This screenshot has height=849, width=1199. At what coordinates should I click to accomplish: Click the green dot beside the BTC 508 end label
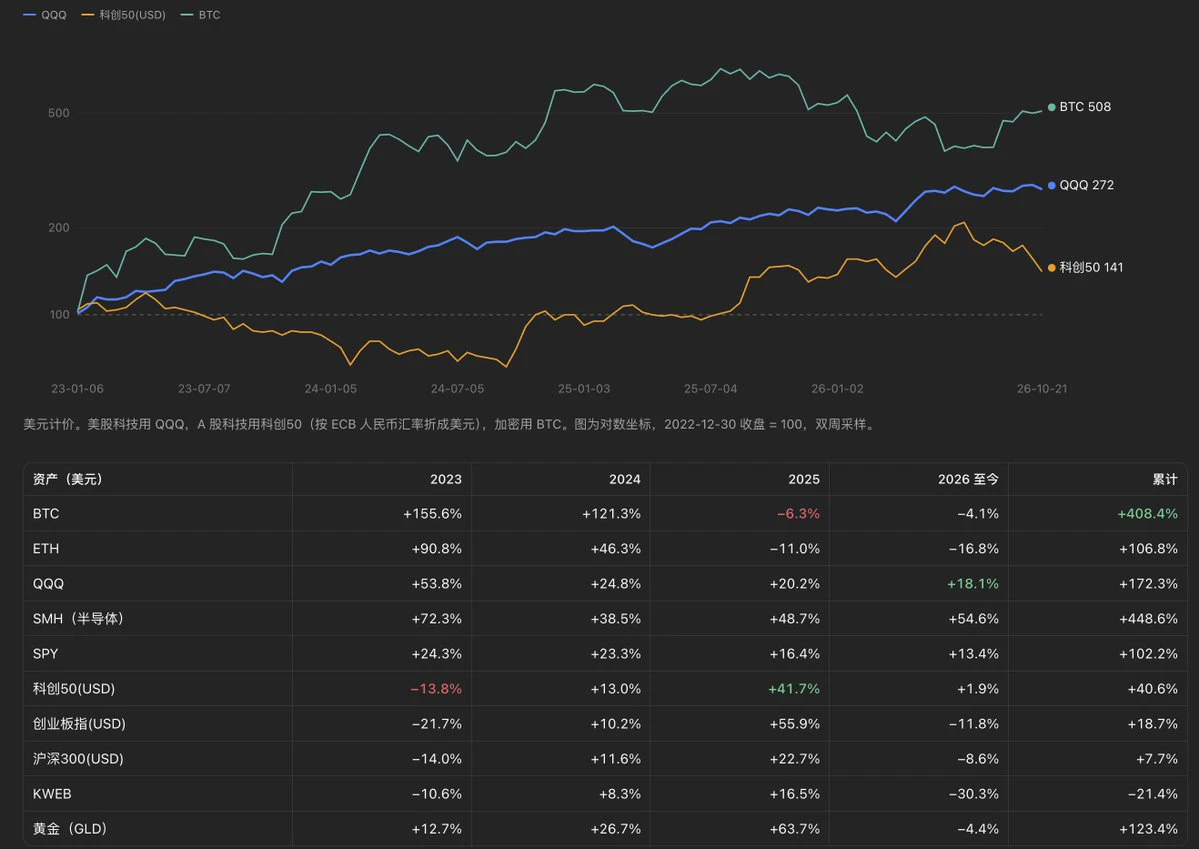[x=1051, y=107]
